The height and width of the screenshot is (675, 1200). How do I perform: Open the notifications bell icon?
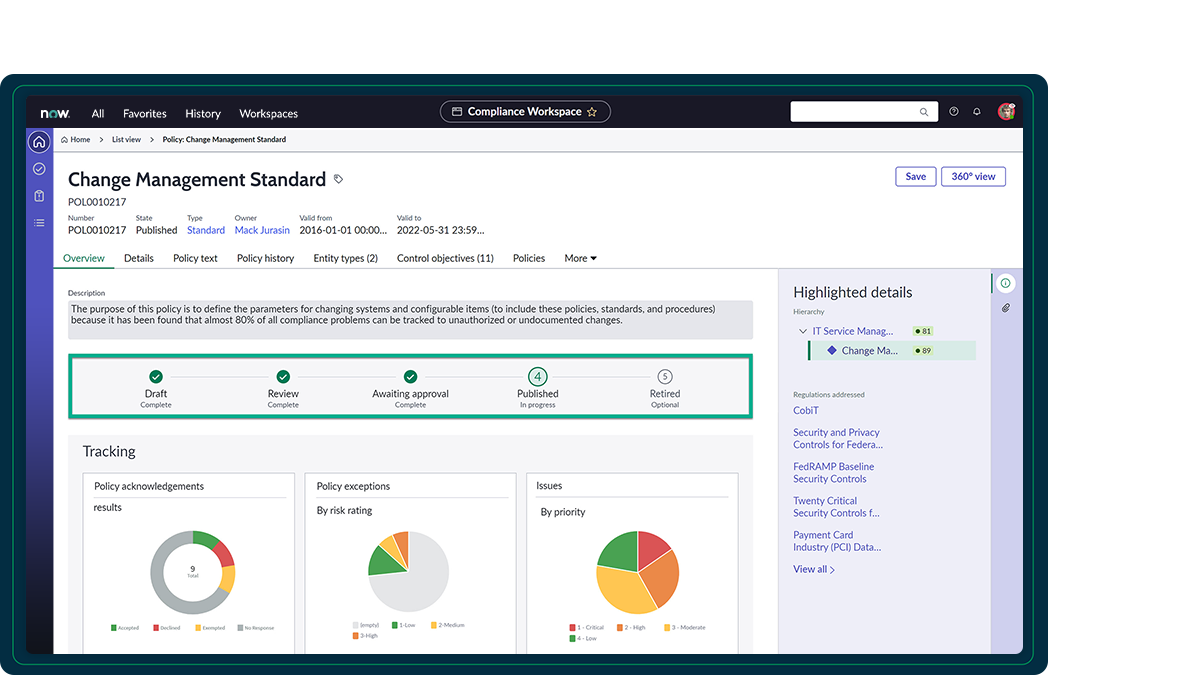coord(977,112)
